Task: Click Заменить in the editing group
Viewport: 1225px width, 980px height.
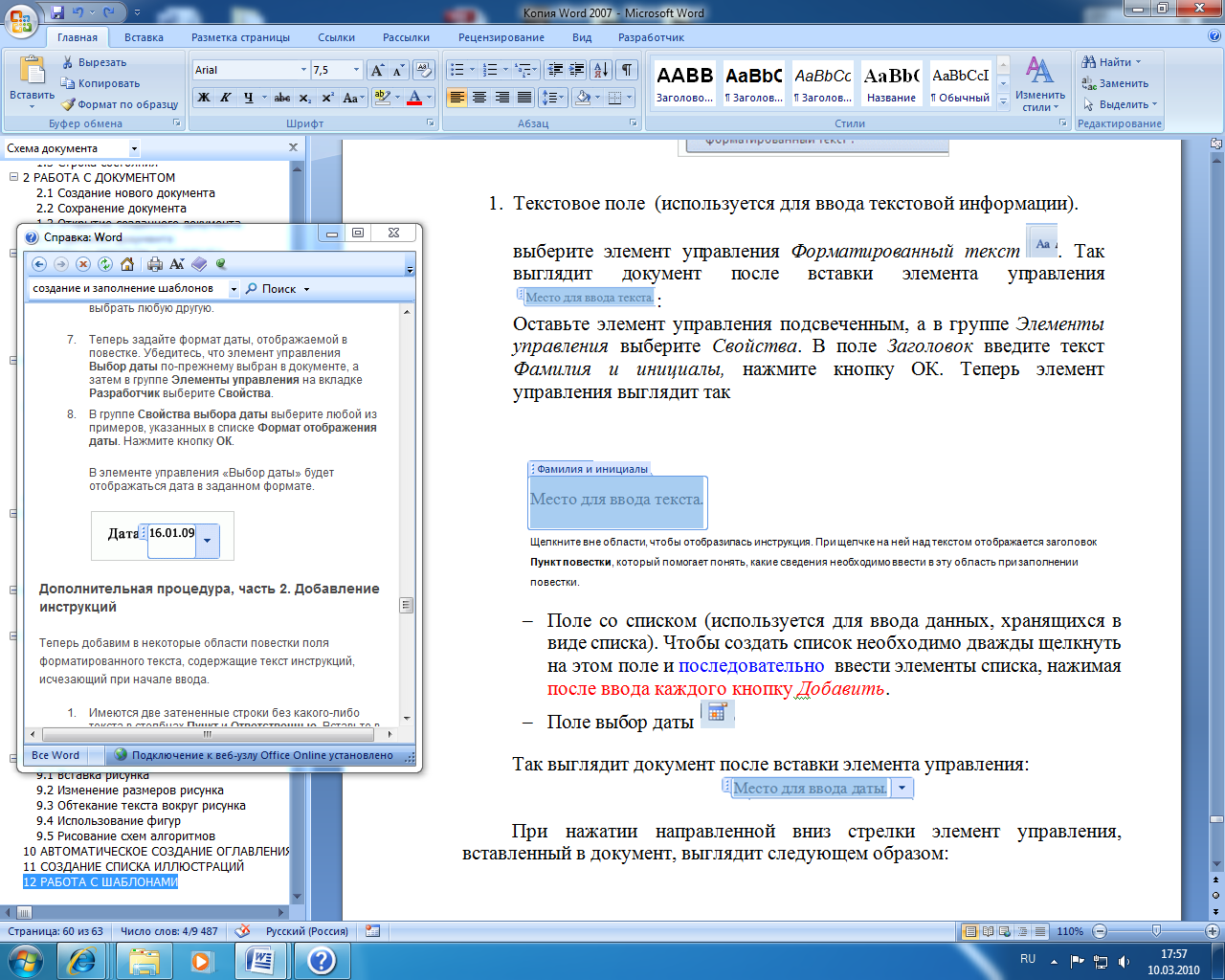Action: click(1115, 83)
